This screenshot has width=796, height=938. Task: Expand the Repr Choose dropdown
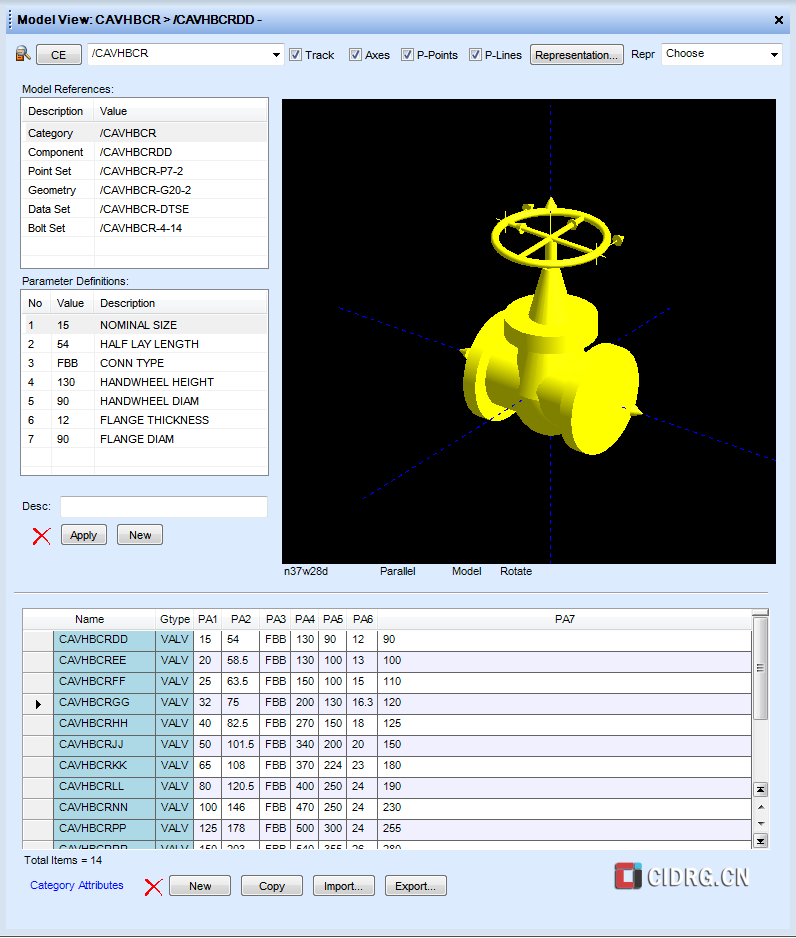(774, 55)
